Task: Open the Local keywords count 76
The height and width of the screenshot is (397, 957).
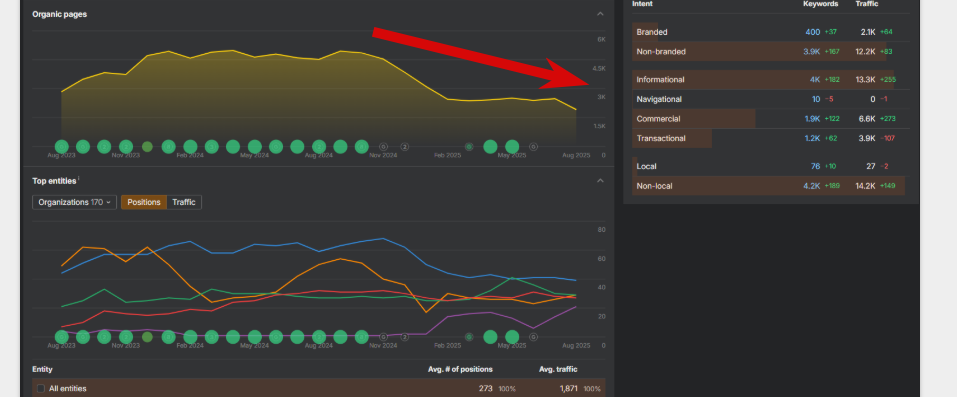Action: point(815,166)
